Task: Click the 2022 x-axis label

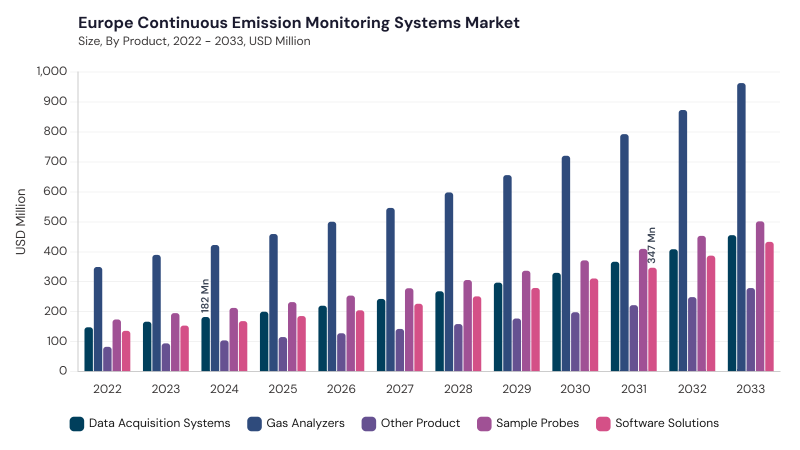Action: [107, 389]
